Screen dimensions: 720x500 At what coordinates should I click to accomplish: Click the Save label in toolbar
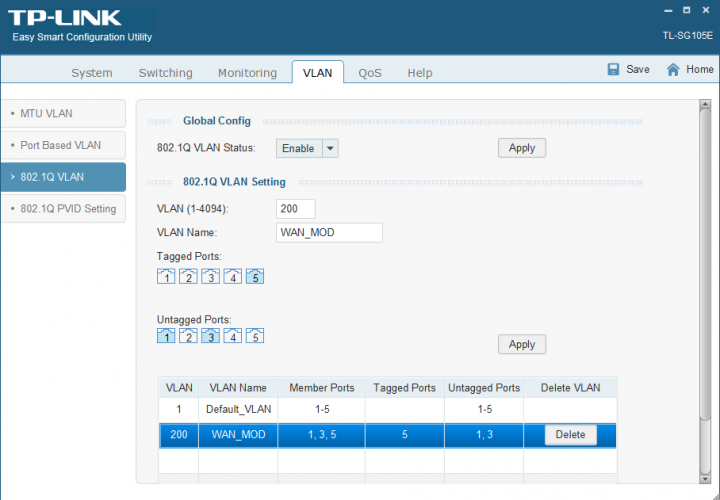[637, 69]
